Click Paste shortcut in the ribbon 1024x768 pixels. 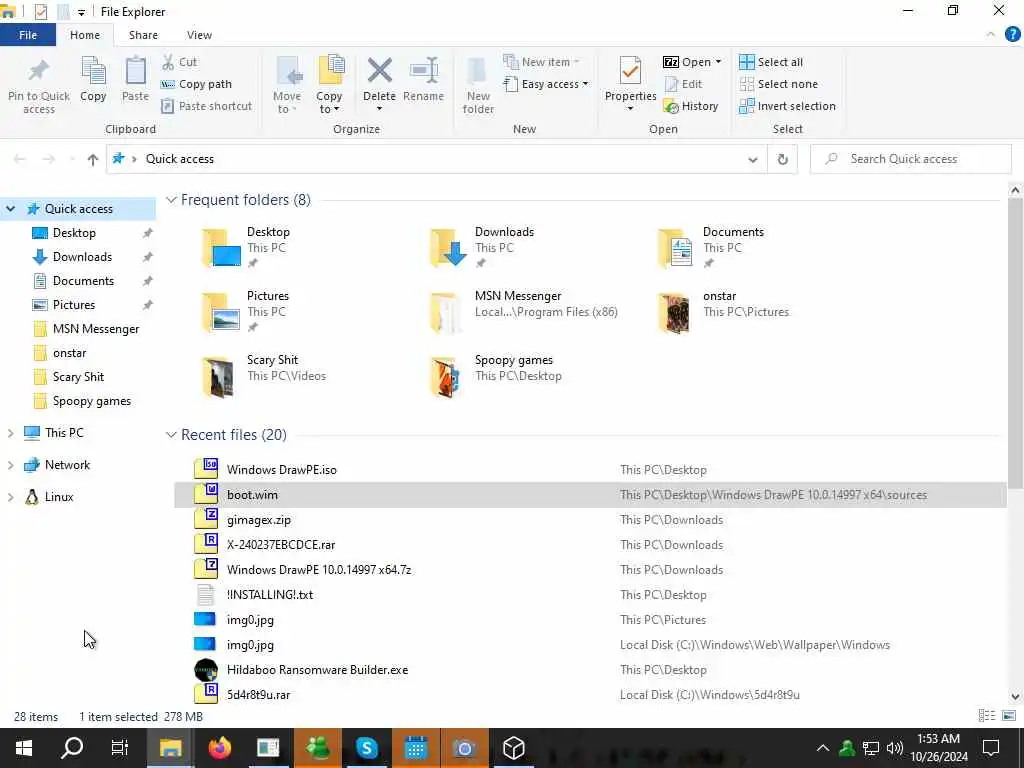click(206, 106)
